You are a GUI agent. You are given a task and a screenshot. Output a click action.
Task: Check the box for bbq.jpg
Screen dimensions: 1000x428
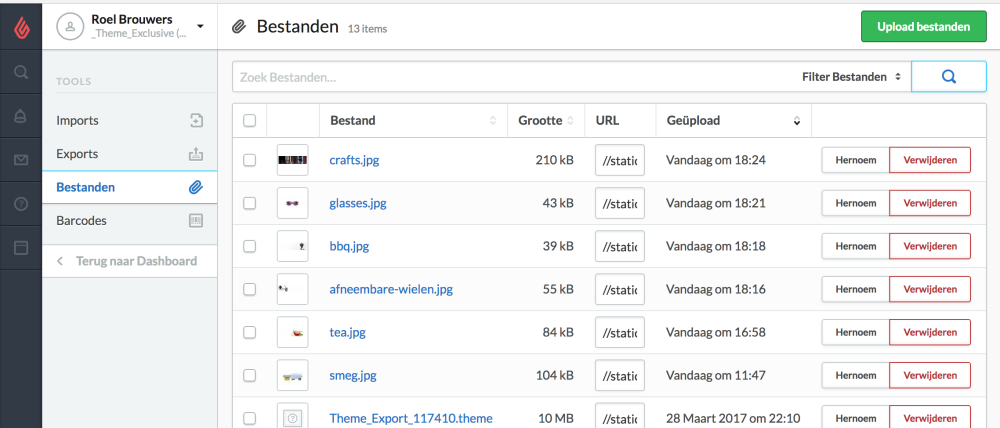point(249,246)
